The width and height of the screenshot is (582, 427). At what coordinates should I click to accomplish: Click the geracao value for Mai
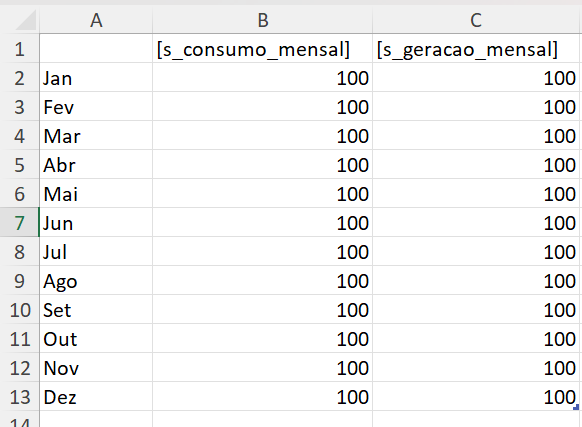[477, 194]
